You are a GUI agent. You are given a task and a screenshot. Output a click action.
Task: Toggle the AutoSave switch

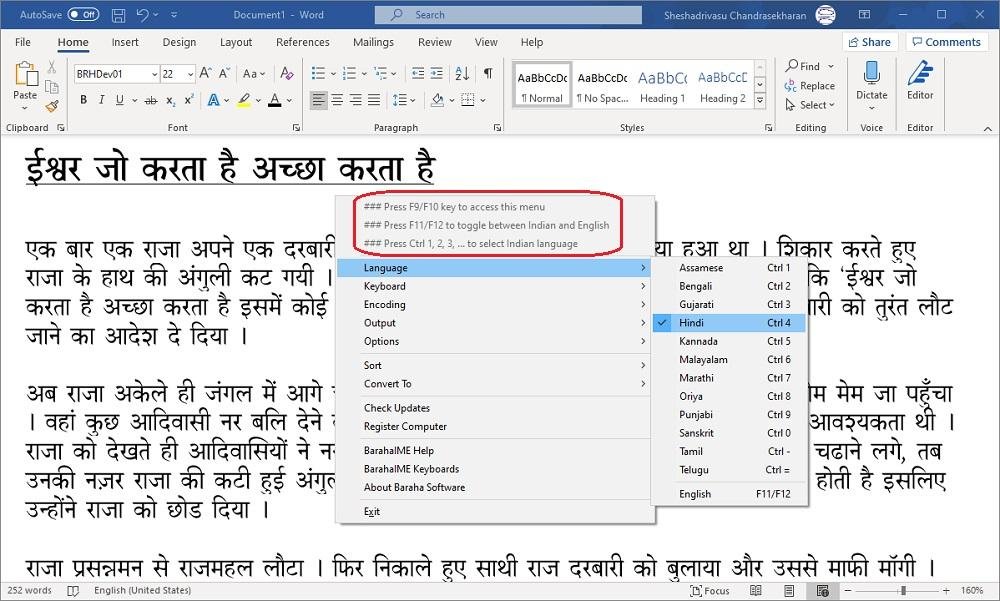coord(83,15)
